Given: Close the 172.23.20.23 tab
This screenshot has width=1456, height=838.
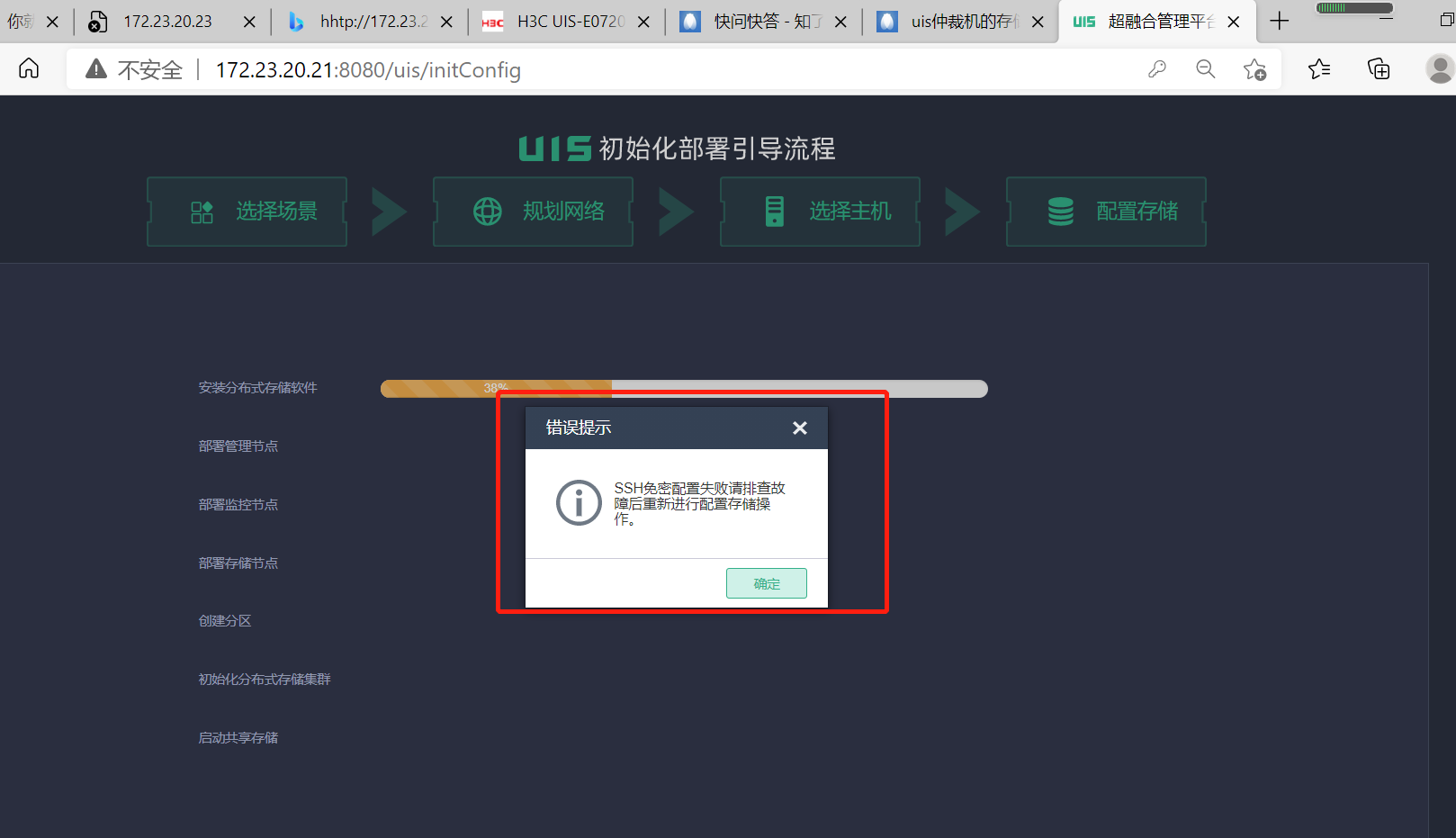Looking at the screenshot, I should 249,22.
